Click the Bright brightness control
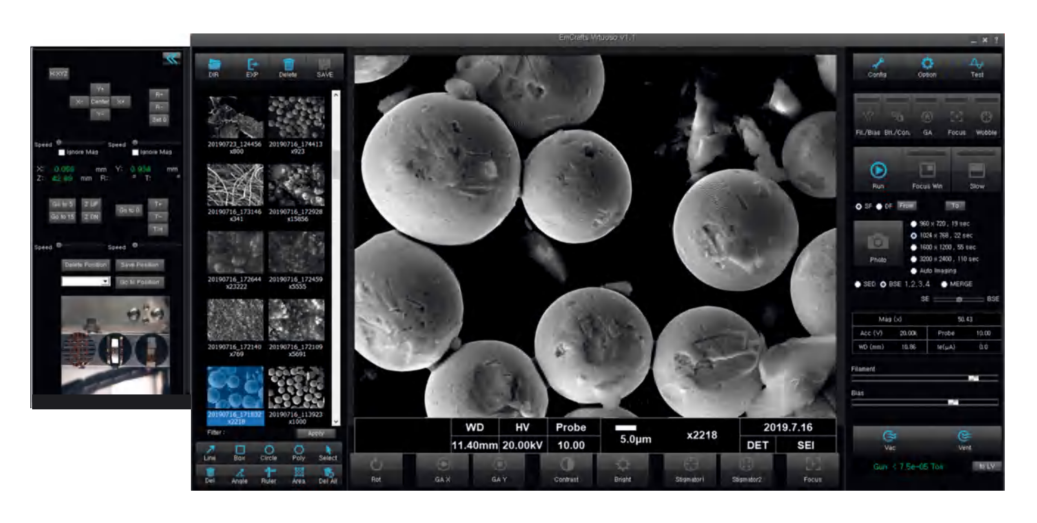 tap(622, 470)
